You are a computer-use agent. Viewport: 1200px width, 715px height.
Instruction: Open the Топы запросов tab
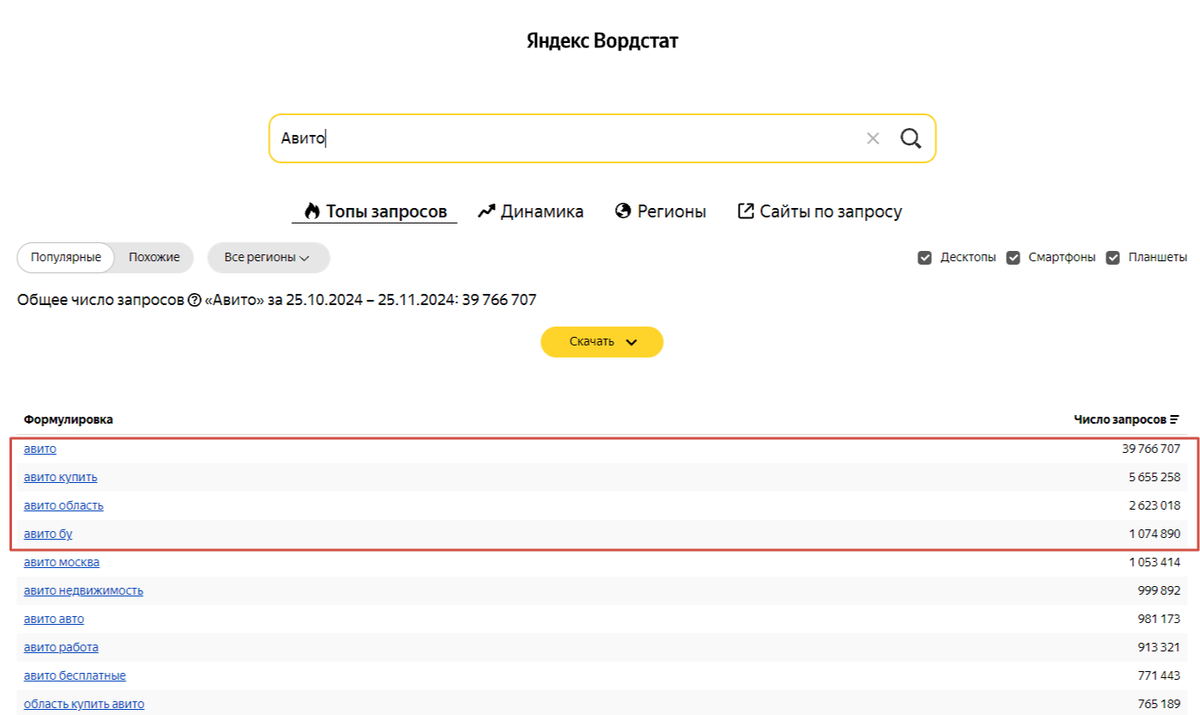tap(376, 212)
